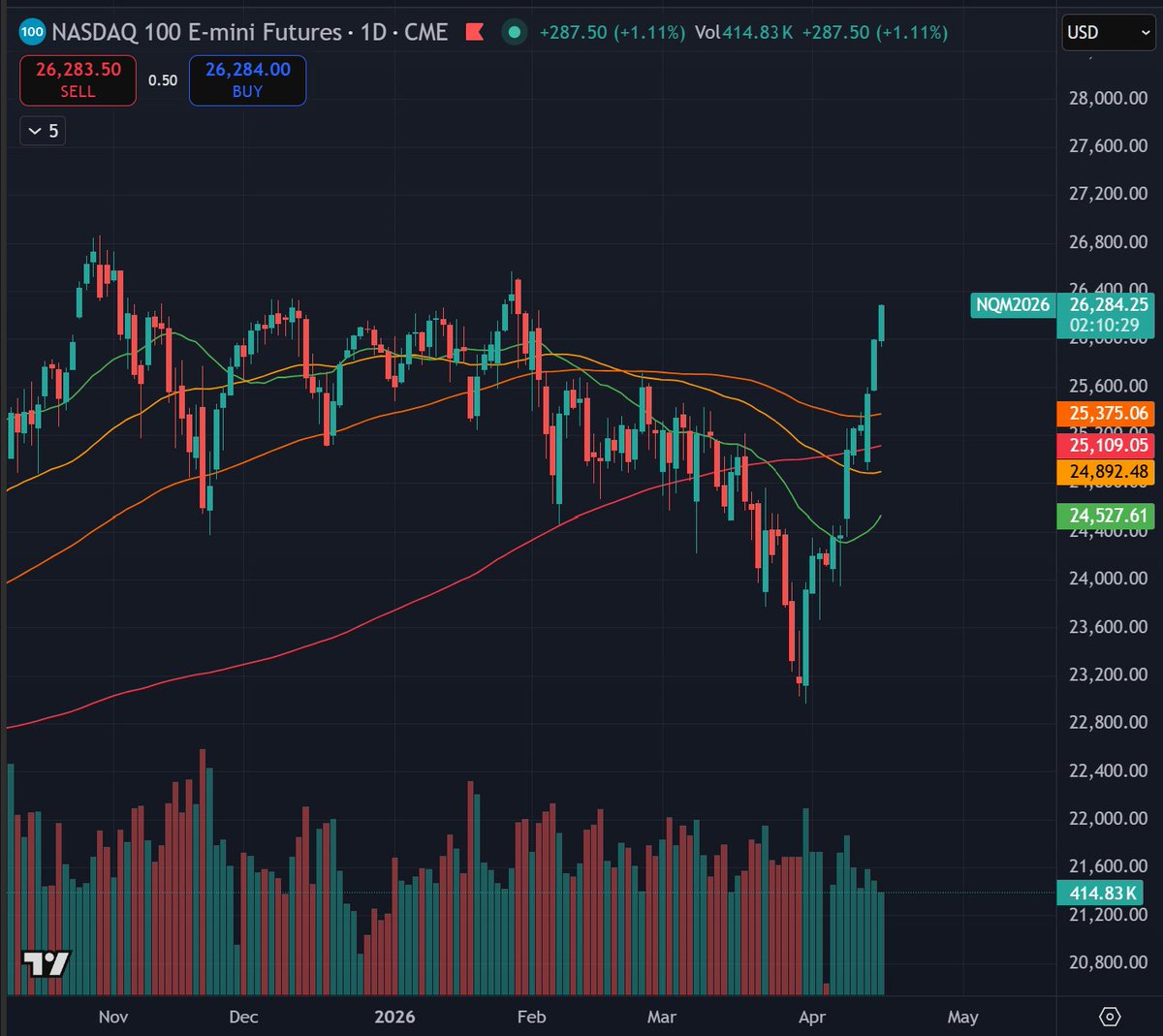The height and width of the screenshot is (1036, 1163).
Task: Click the 23,200.00 price axis label
Action: [x=1109, y=675]
